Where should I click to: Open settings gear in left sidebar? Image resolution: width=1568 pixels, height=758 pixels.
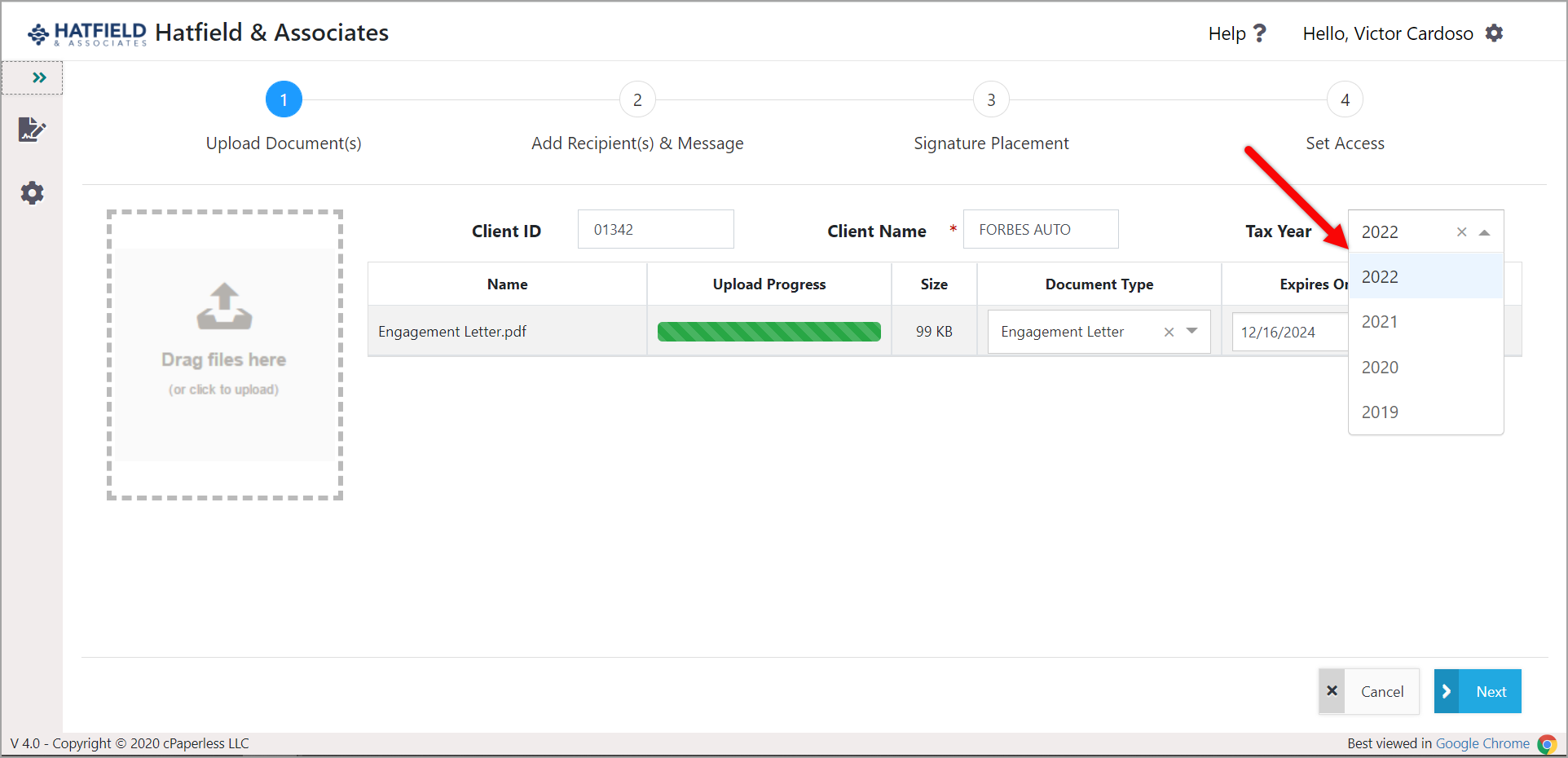point(32,193)
